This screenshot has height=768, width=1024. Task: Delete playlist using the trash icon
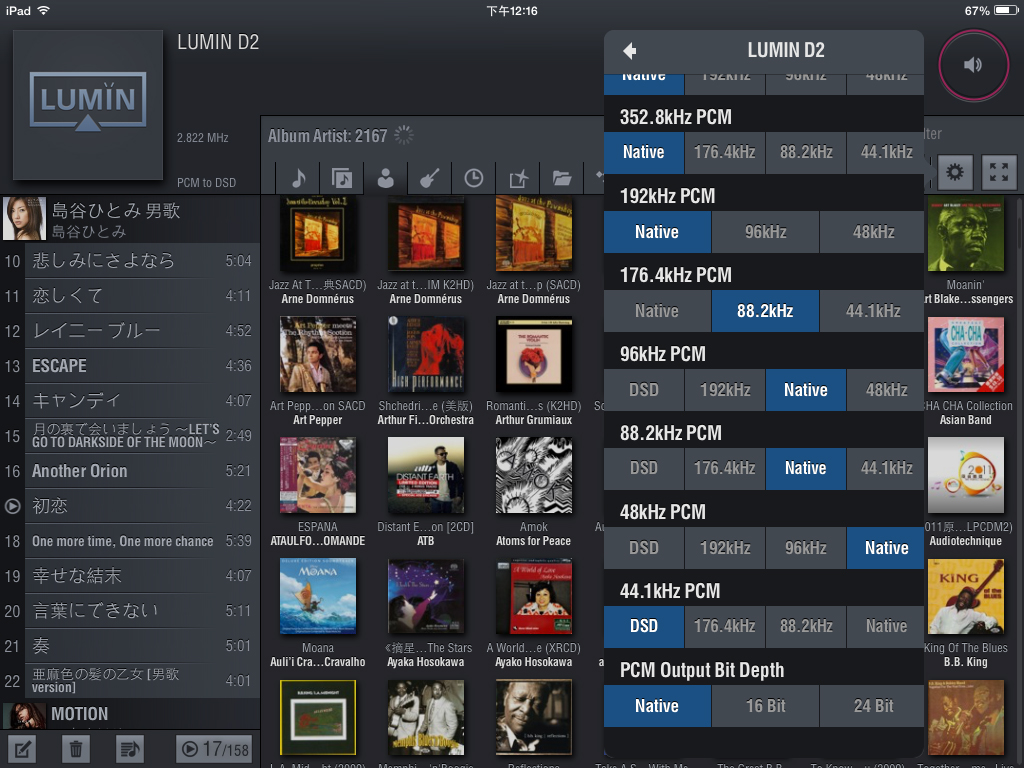pyautogui.click(x=76, y=748)
